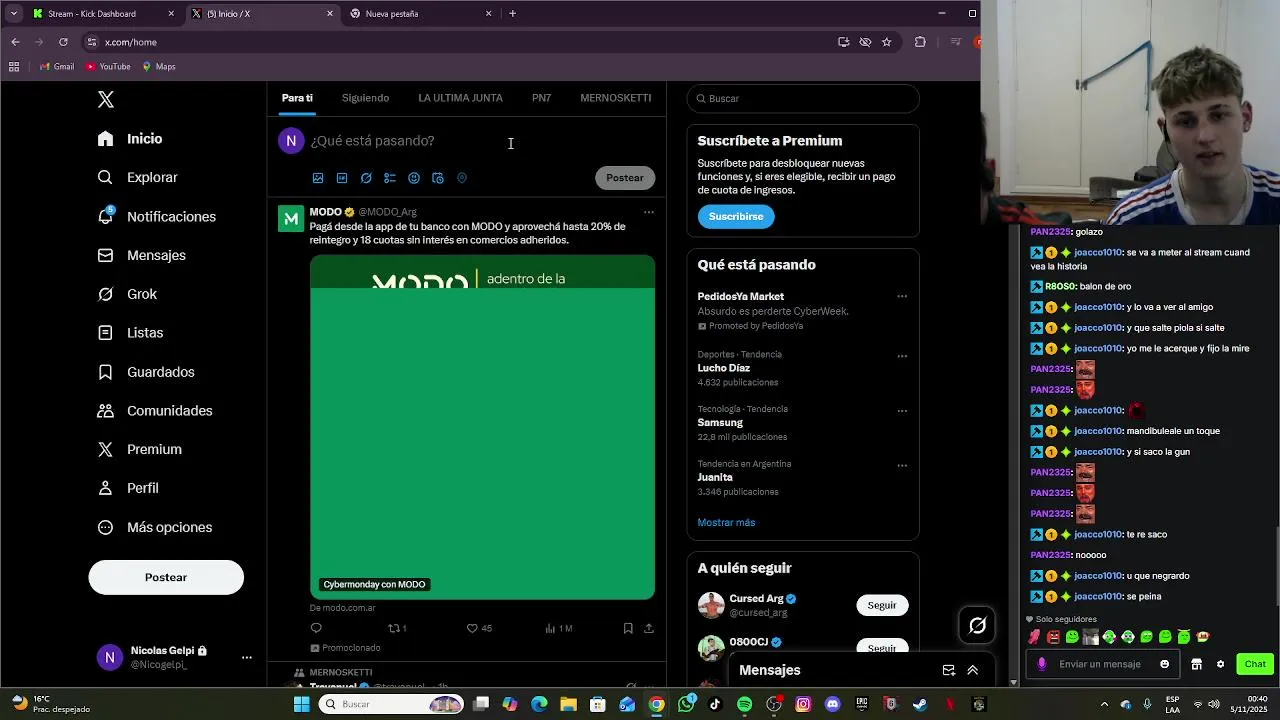
Task: Open Spotify from the taskbar
Action: (x=744, y=704)
